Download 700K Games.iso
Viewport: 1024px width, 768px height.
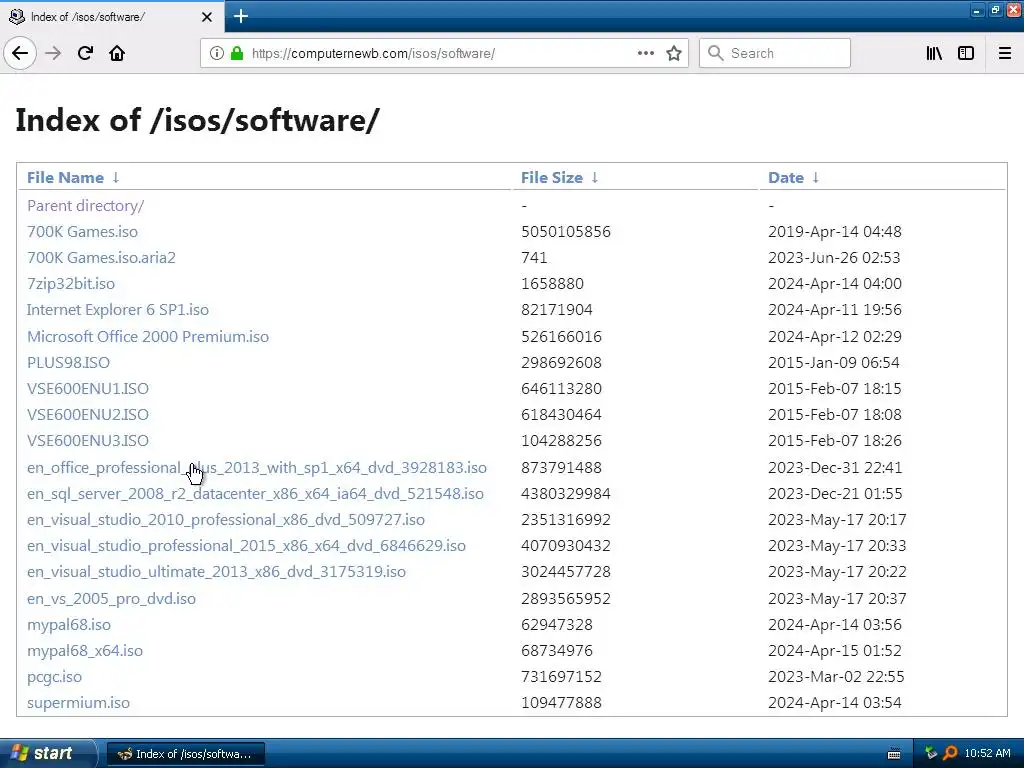click(82, 232)
